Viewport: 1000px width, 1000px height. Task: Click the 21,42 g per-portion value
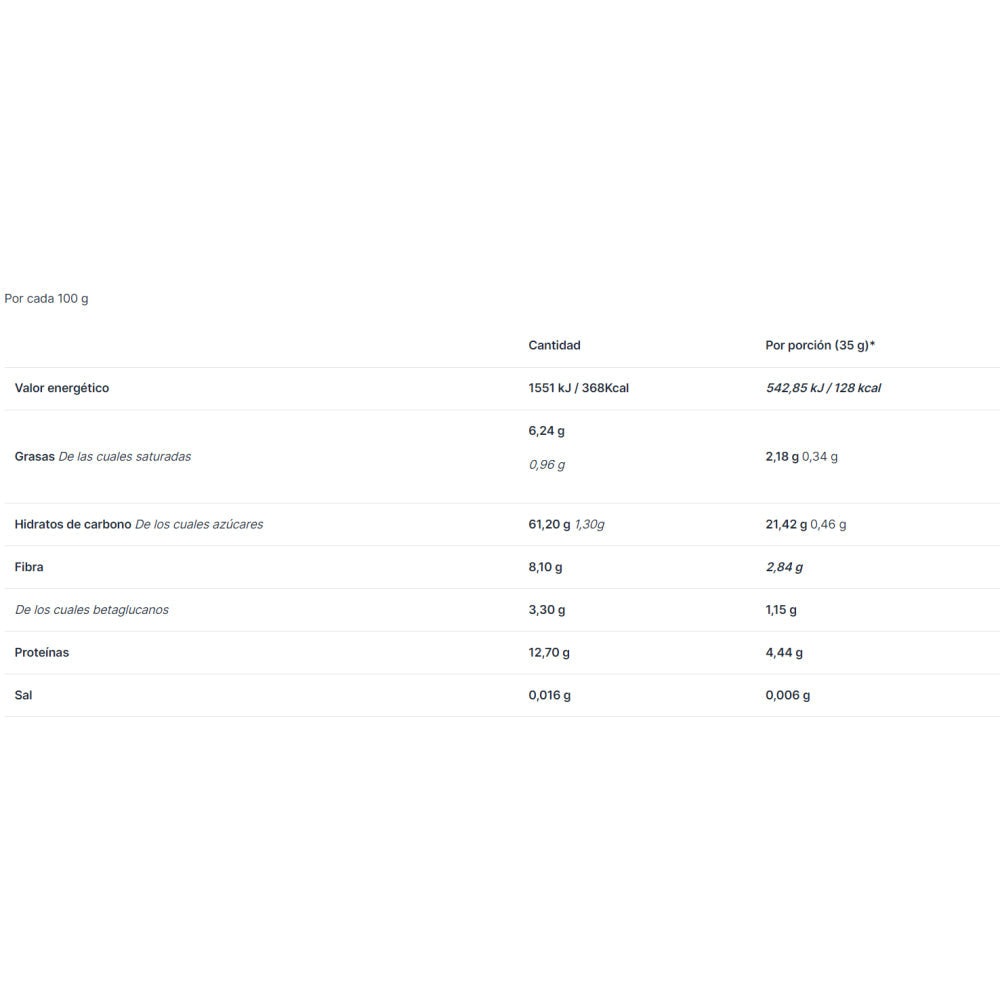(785, 524)
